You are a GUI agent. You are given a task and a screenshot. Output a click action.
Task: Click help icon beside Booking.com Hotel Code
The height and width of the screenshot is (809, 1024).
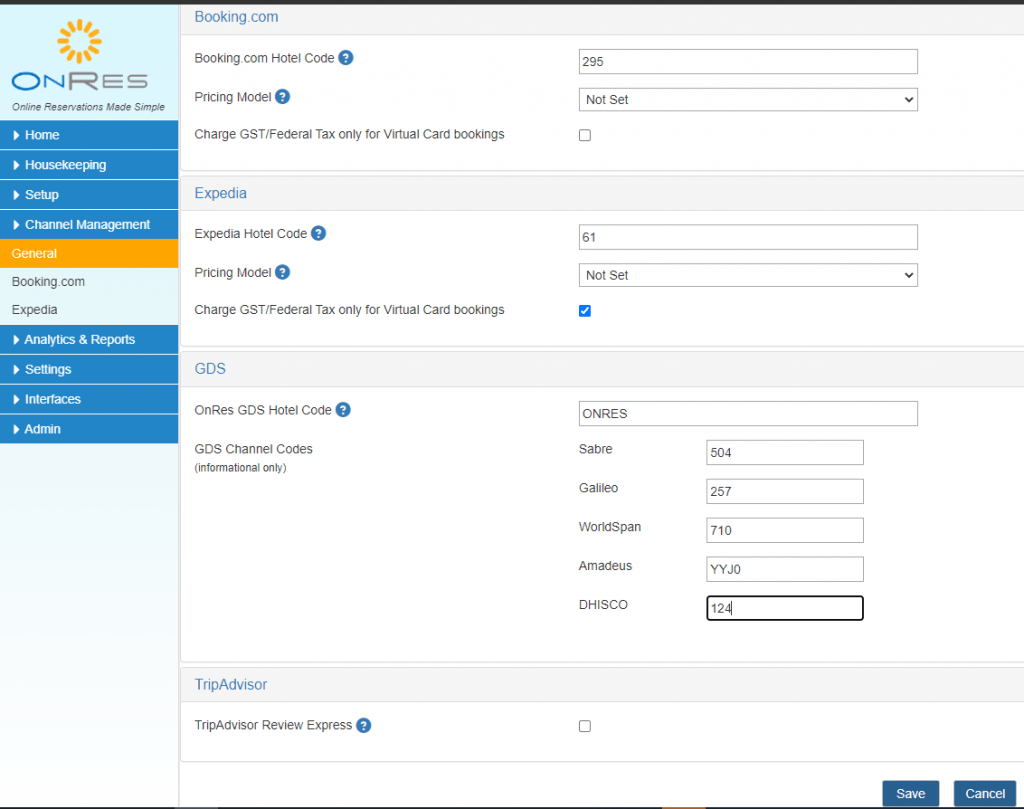346,58
